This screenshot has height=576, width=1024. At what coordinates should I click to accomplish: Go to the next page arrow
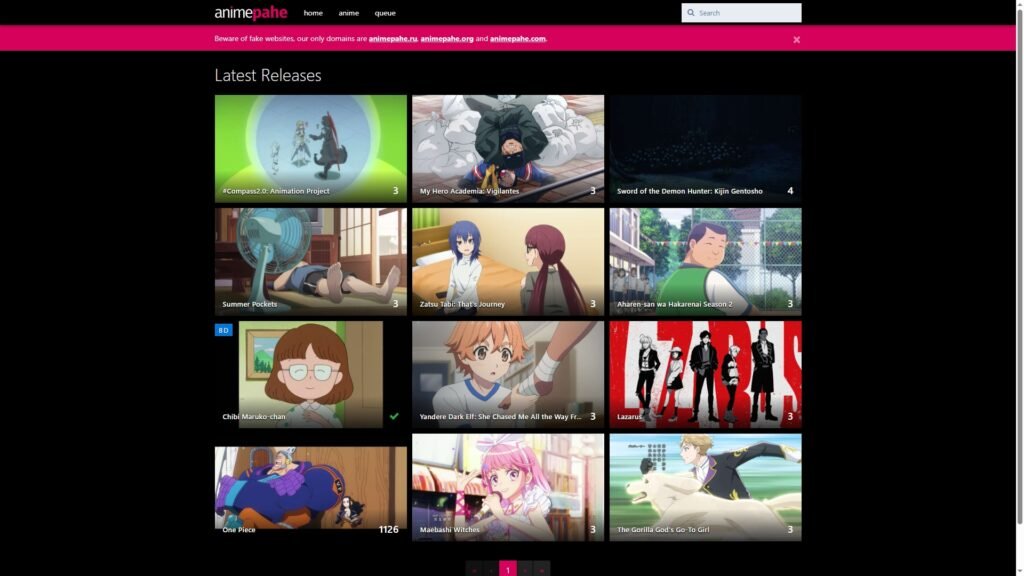tap(524, 569)
